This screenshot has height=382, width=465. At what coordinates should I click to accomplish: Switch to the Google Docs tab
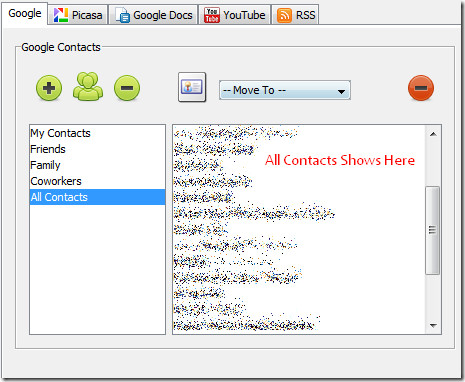tap(154, 15)
